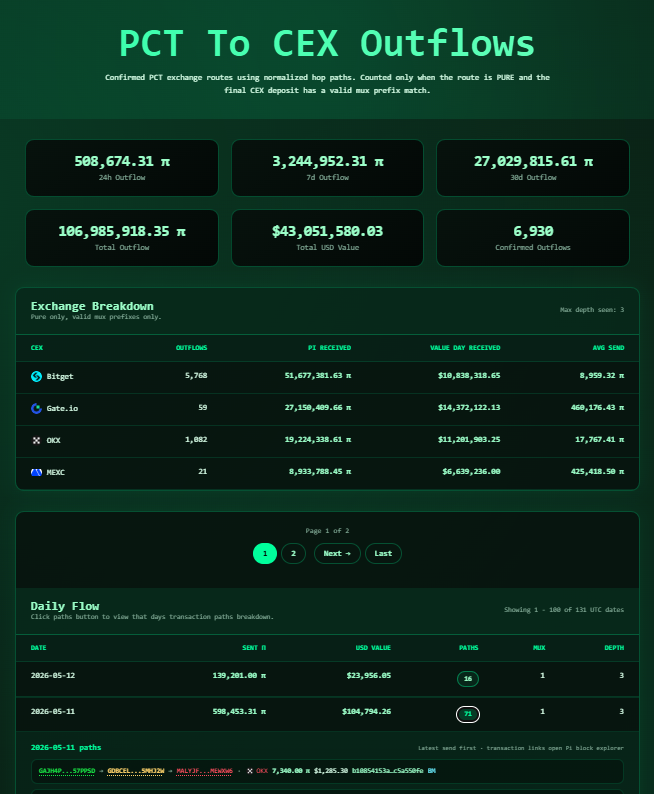
Task: Click USD value $23,956.05
Action: (369, 676)
